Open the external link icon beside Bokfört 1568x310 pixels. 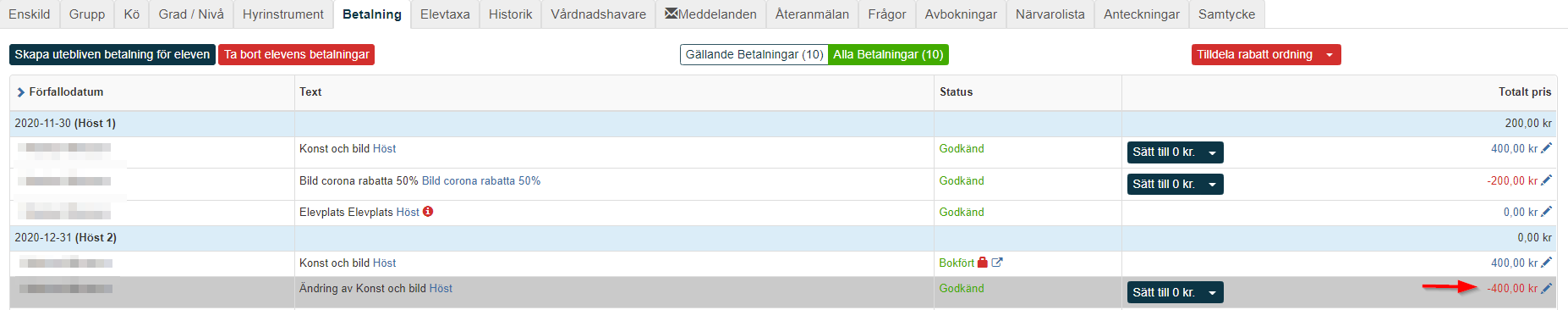(x=997, y=263)
